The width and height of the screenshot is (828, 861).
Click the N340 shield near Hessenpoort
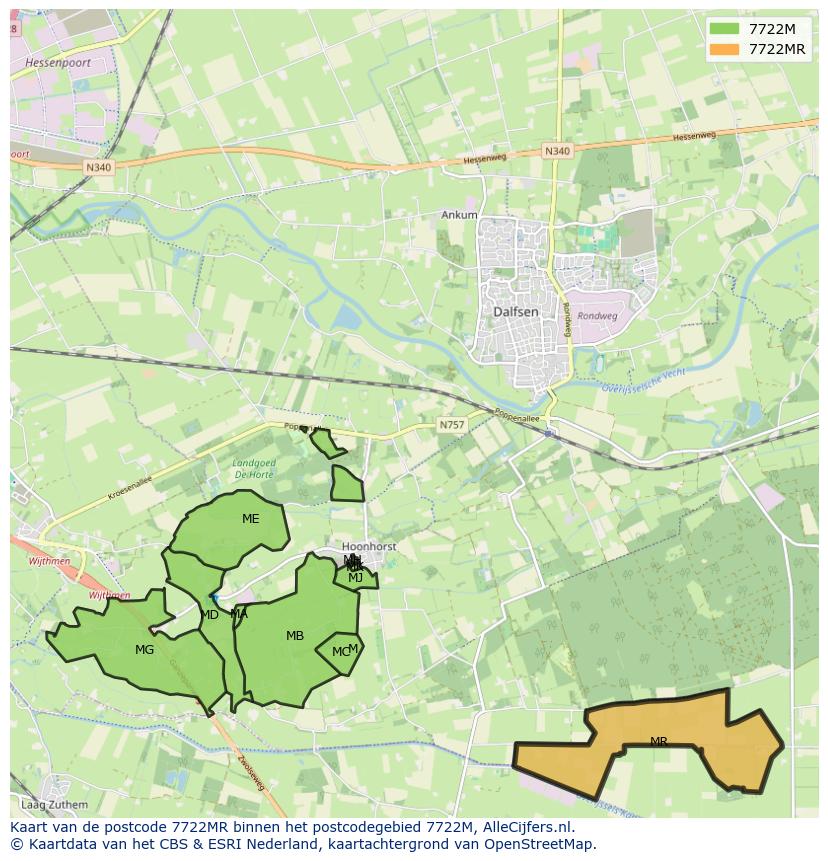[x=99, y=168]
